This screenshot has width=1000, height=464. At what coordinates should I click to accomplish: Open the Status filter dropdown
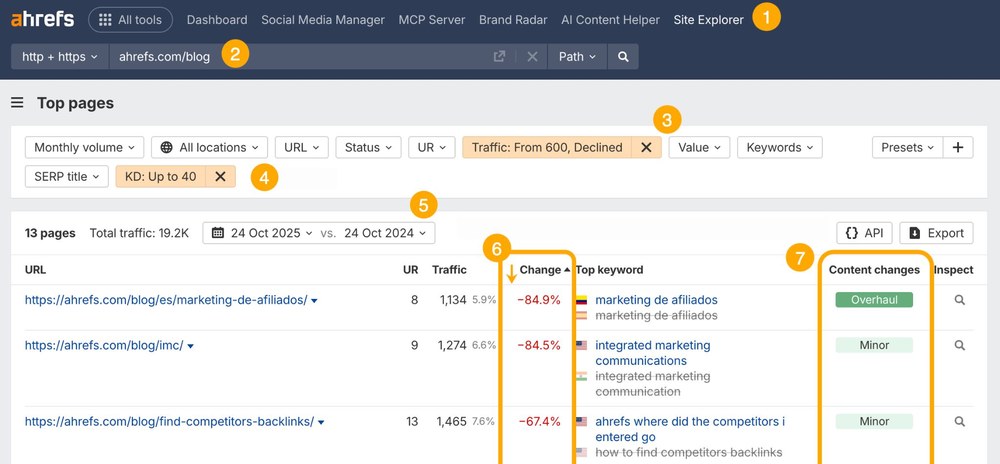pyautogui.click(x=368, y=147)
